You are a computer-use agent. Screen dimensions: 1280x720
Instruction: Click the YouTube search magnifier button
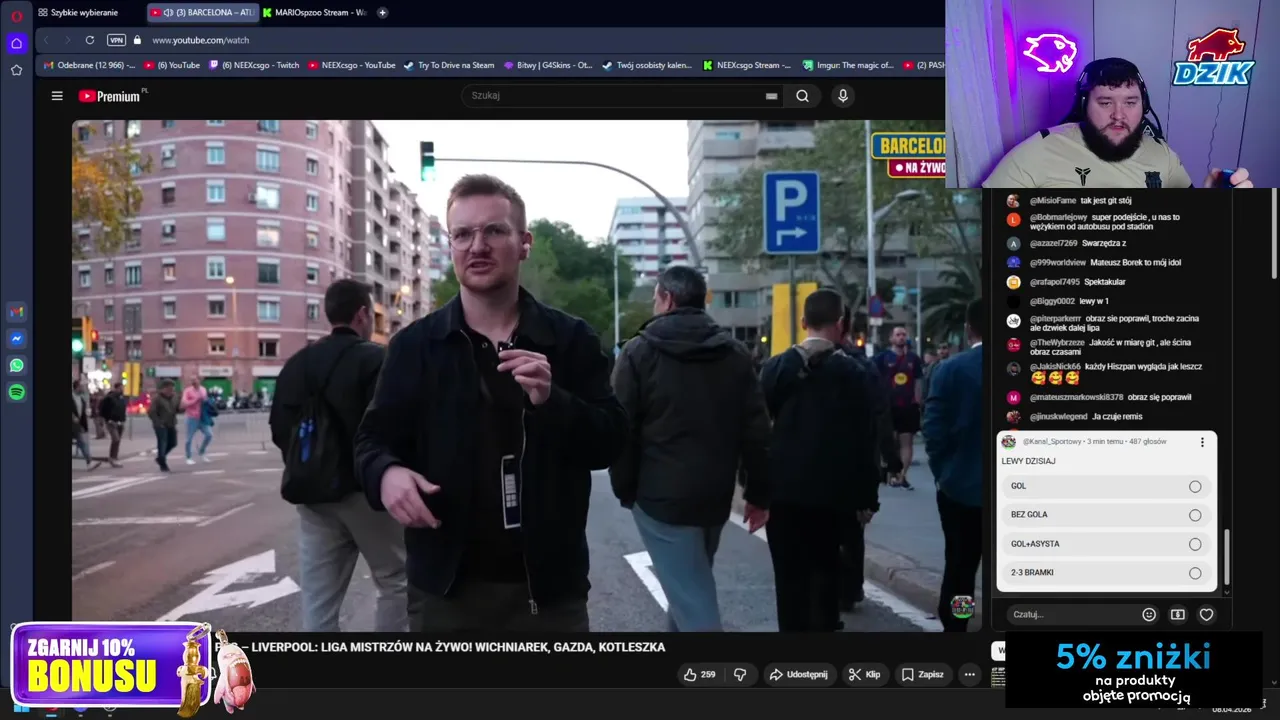(x=802, y=96)
